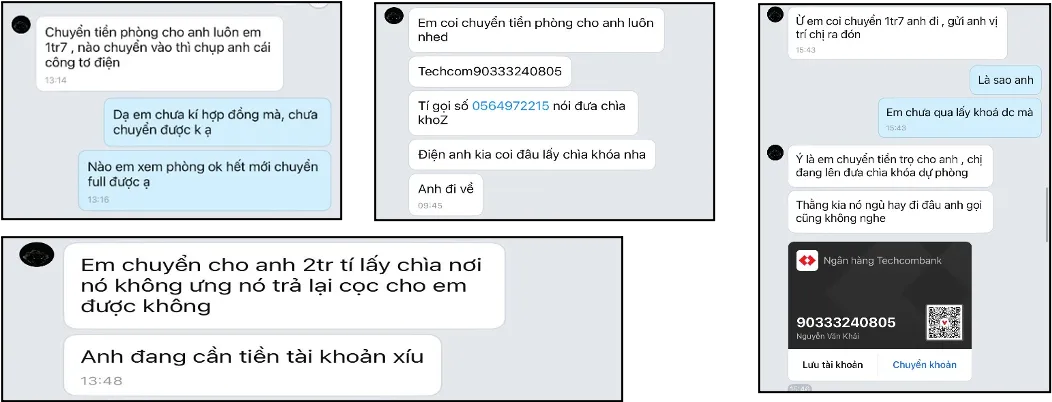The image size is (1052, 402).
Task: Click account number 90333240805 on bank card
Action: coord(845,322)
